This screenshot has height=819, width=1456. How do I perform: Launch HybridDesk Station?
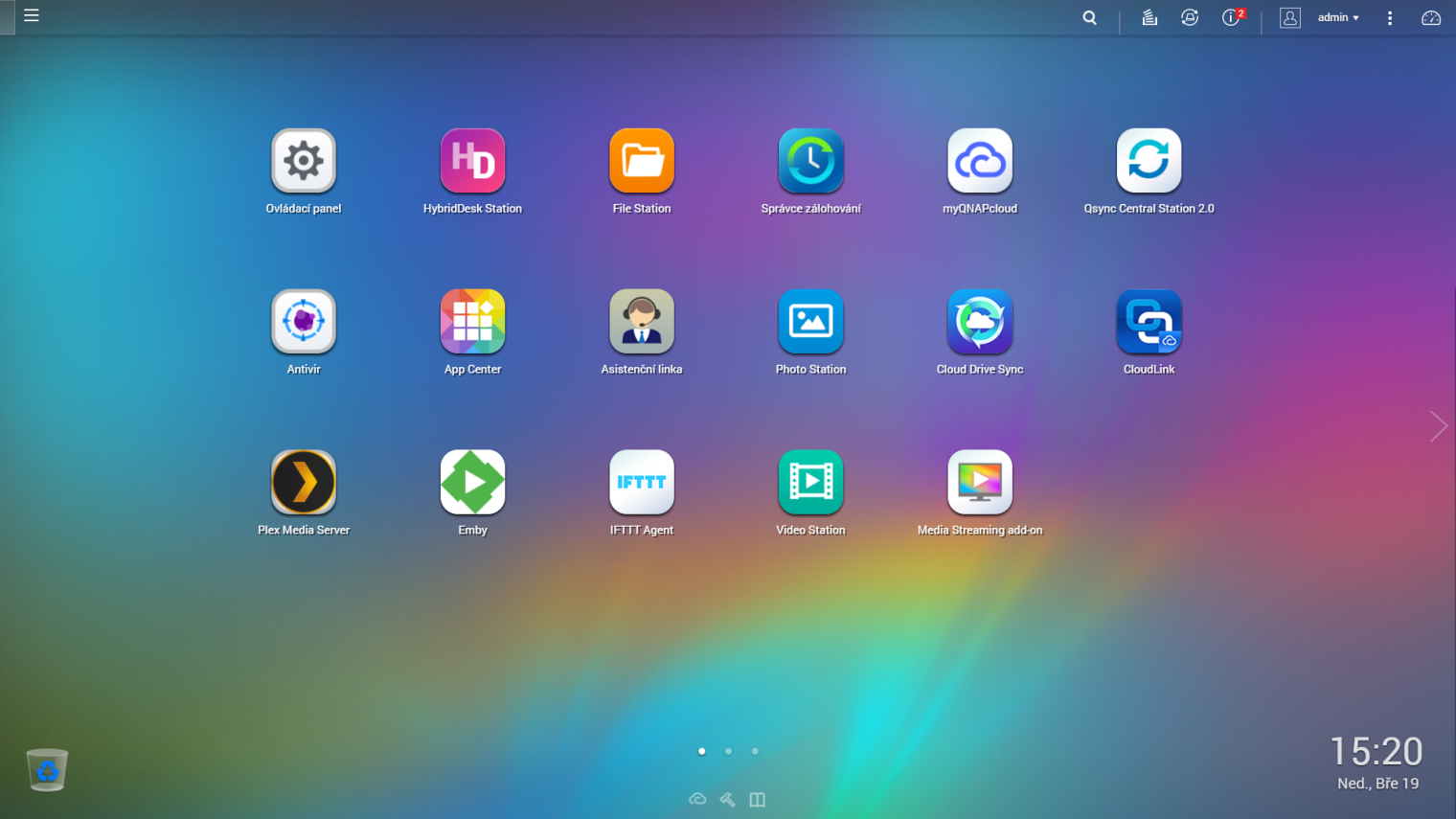pyautogui.click(x=472, y=161)
